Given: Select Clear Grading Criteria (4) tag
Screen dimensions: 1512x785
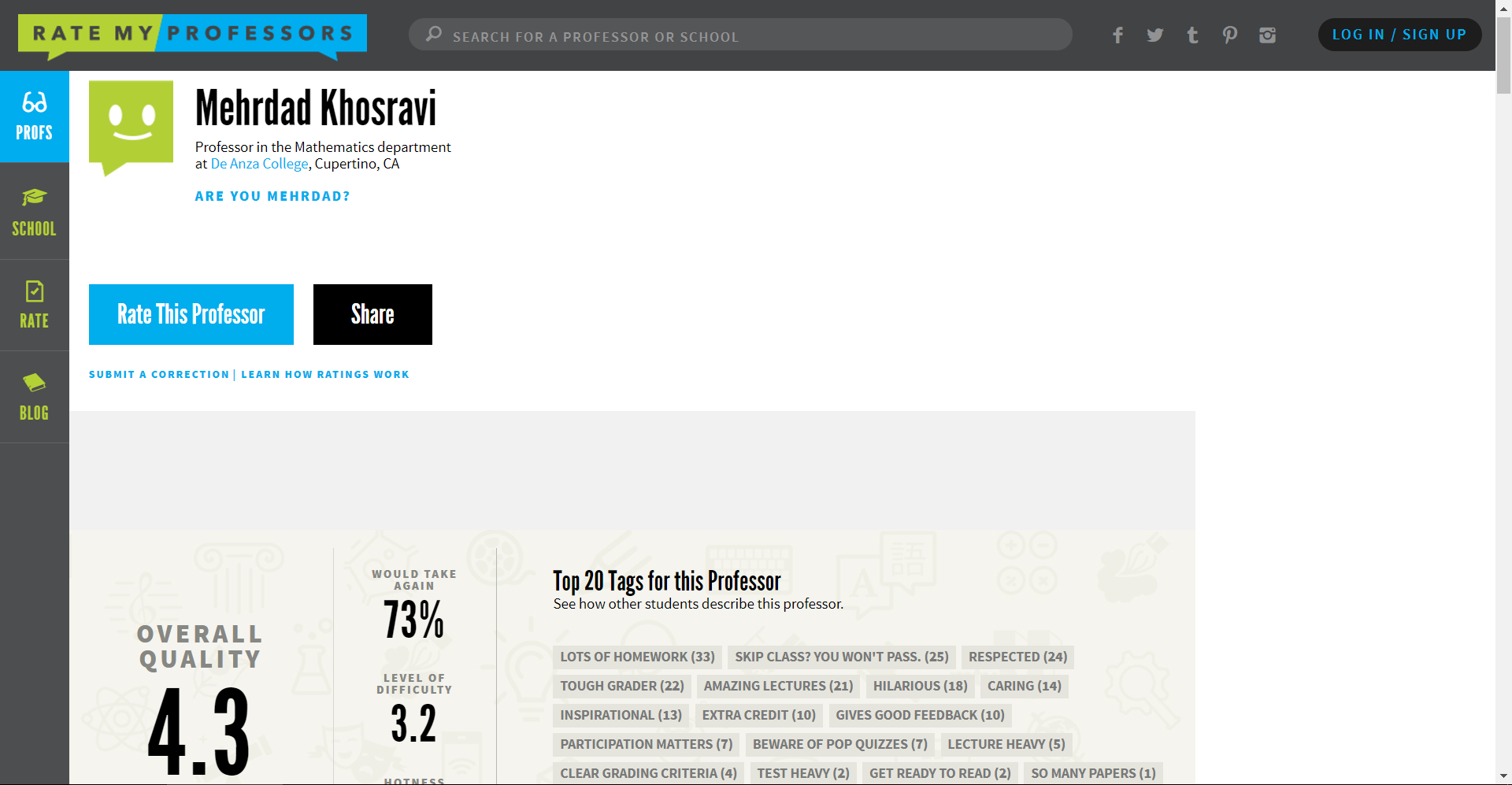Looking at the screenshot, I should pyautogui.click(x=648, y=773).
